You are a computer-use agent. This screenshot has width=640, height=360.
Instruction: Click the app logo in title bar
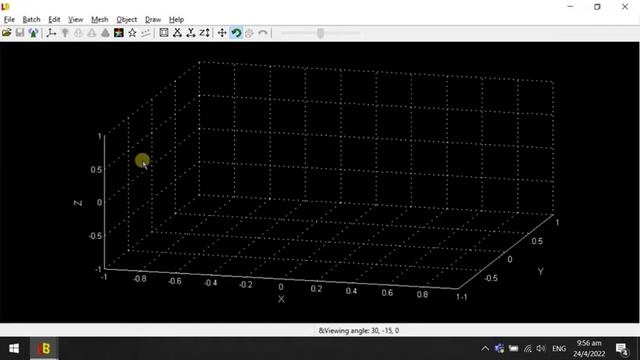[x=5, y=6]
